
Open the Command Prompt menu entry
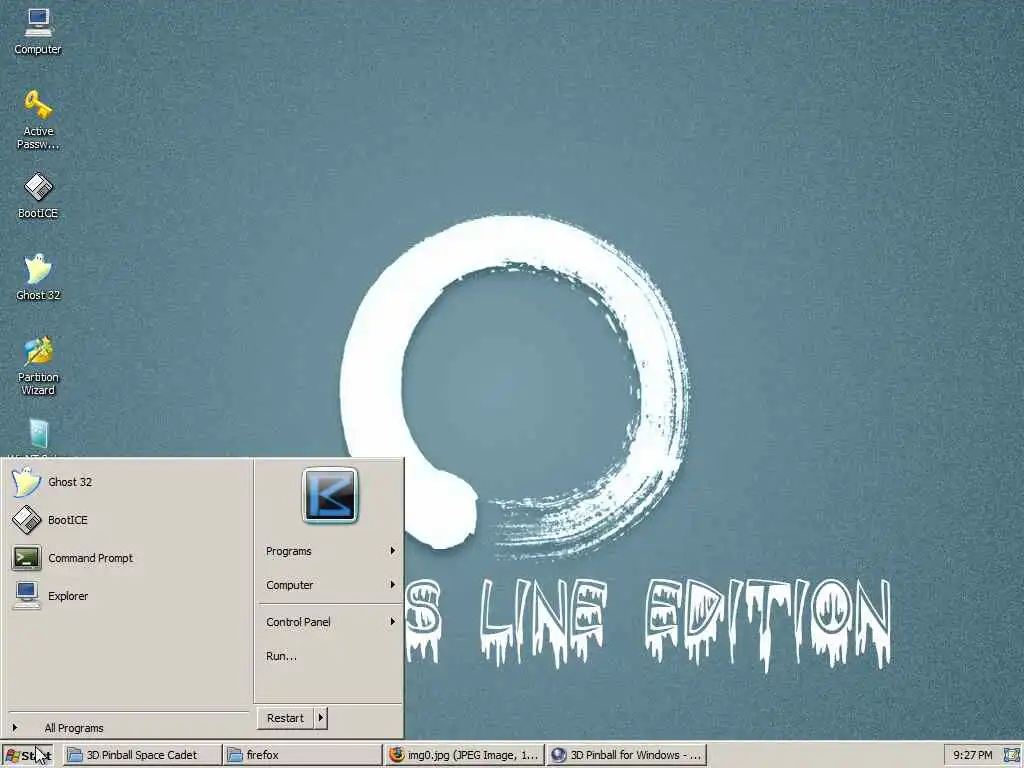90,558
